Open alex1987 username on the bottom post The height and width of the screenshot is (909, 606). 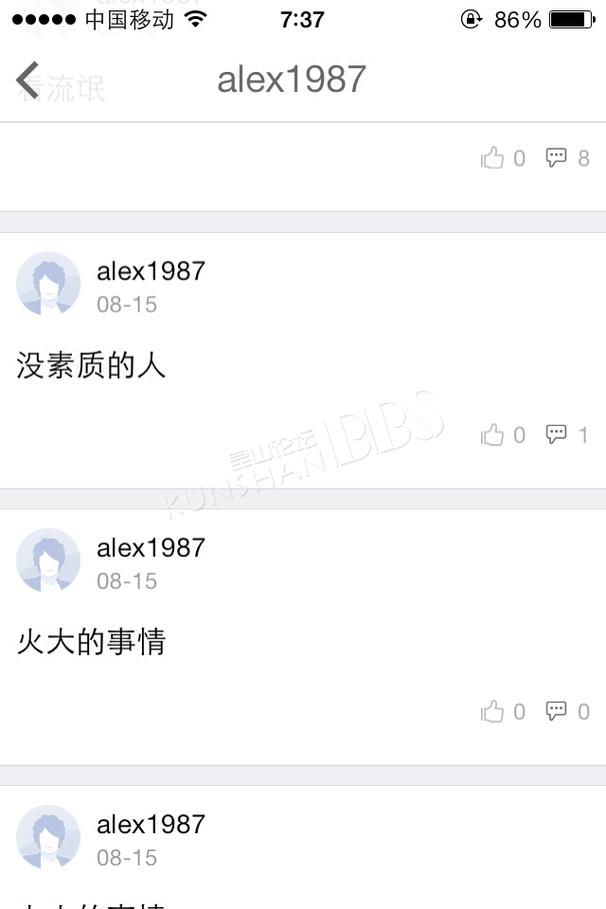pos(151,824)
